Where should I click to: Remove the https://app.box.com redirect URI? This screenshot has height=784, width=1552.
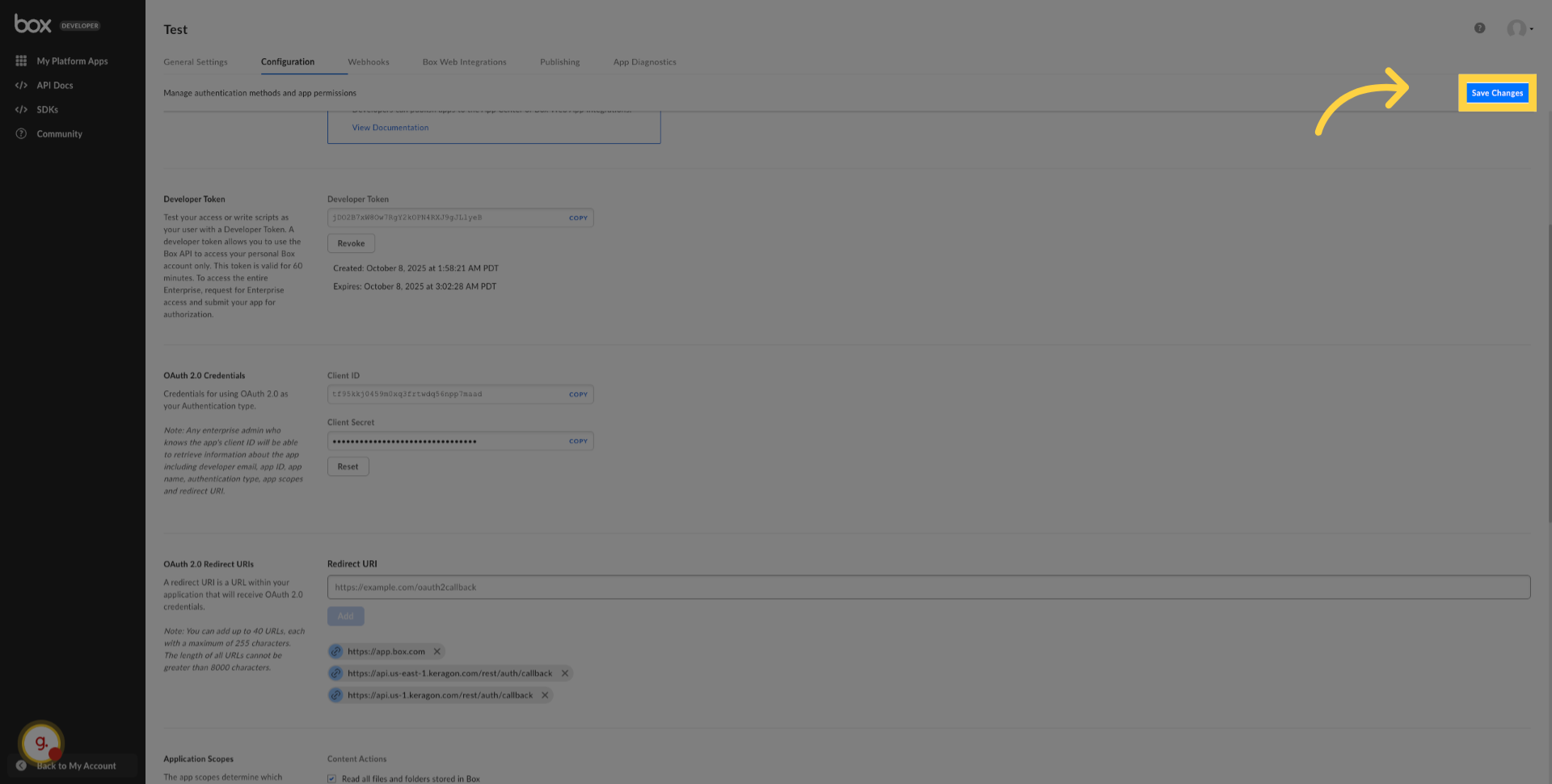[436, 651]
